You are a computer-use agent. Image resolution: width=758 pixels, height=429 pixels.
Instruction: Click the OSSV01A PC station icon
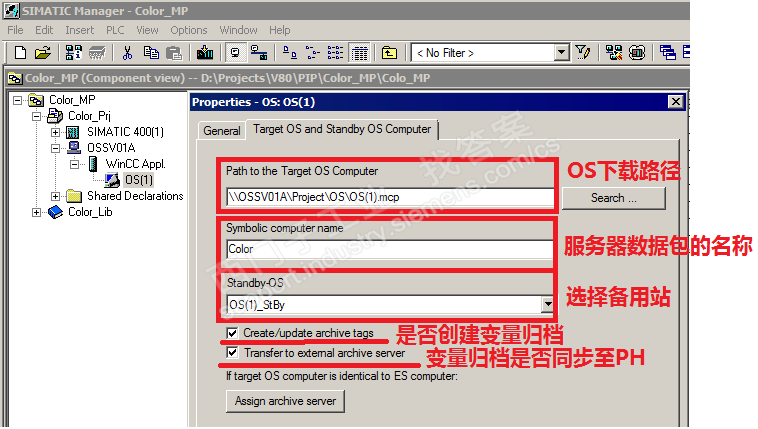pyautogui.click(x=73, y=148)
